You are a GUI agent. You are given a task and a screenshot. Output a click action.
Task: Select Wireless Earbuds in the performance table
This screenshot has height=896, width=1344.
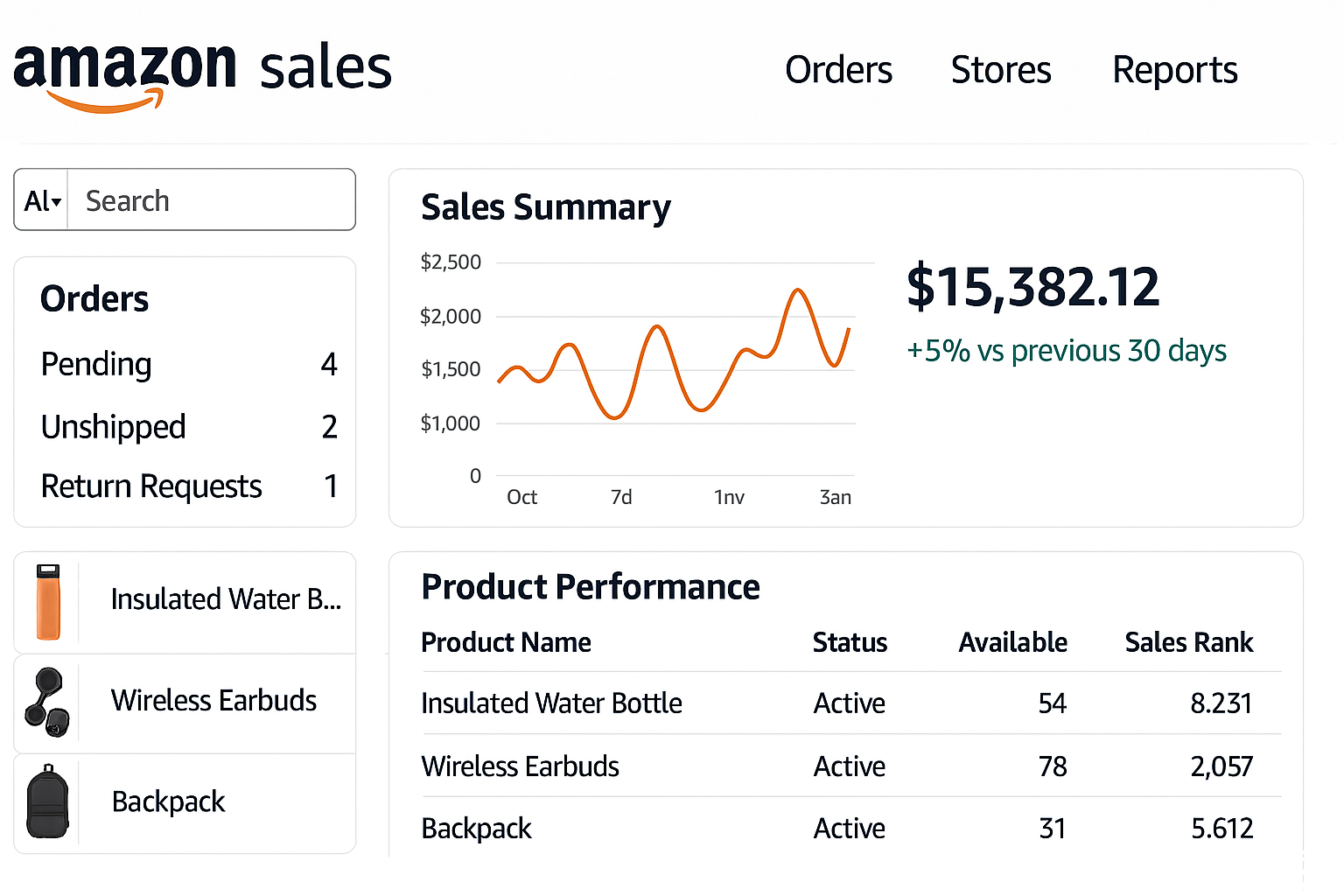(x=520, y=766)
